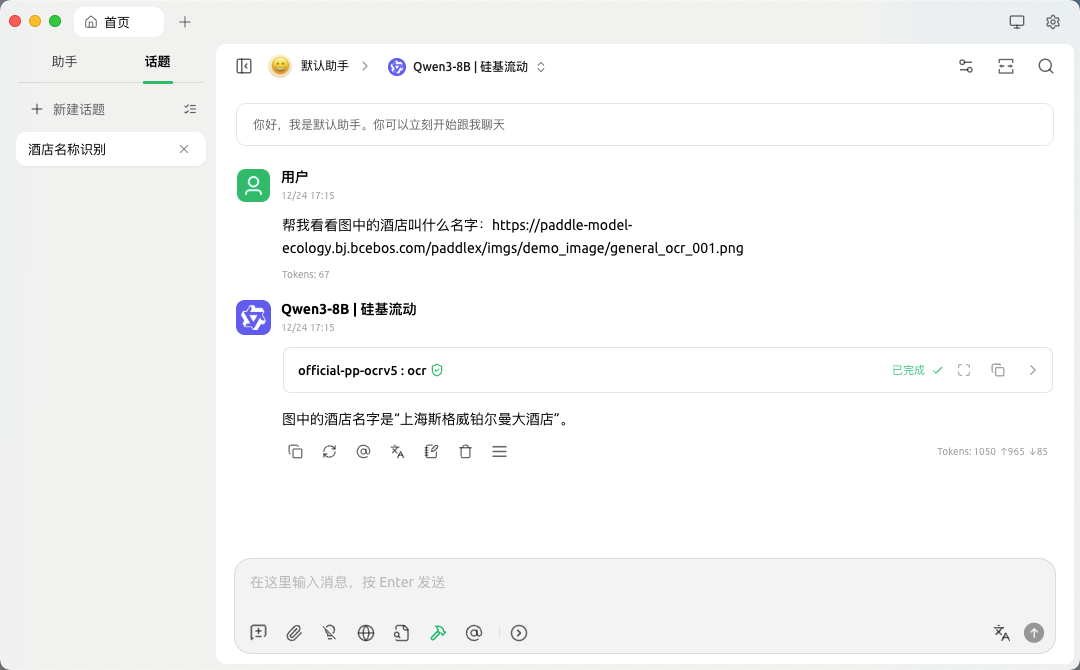Close the 酒店名称识别 topic
The image size is (1080, 670).
tap(184, 149)
